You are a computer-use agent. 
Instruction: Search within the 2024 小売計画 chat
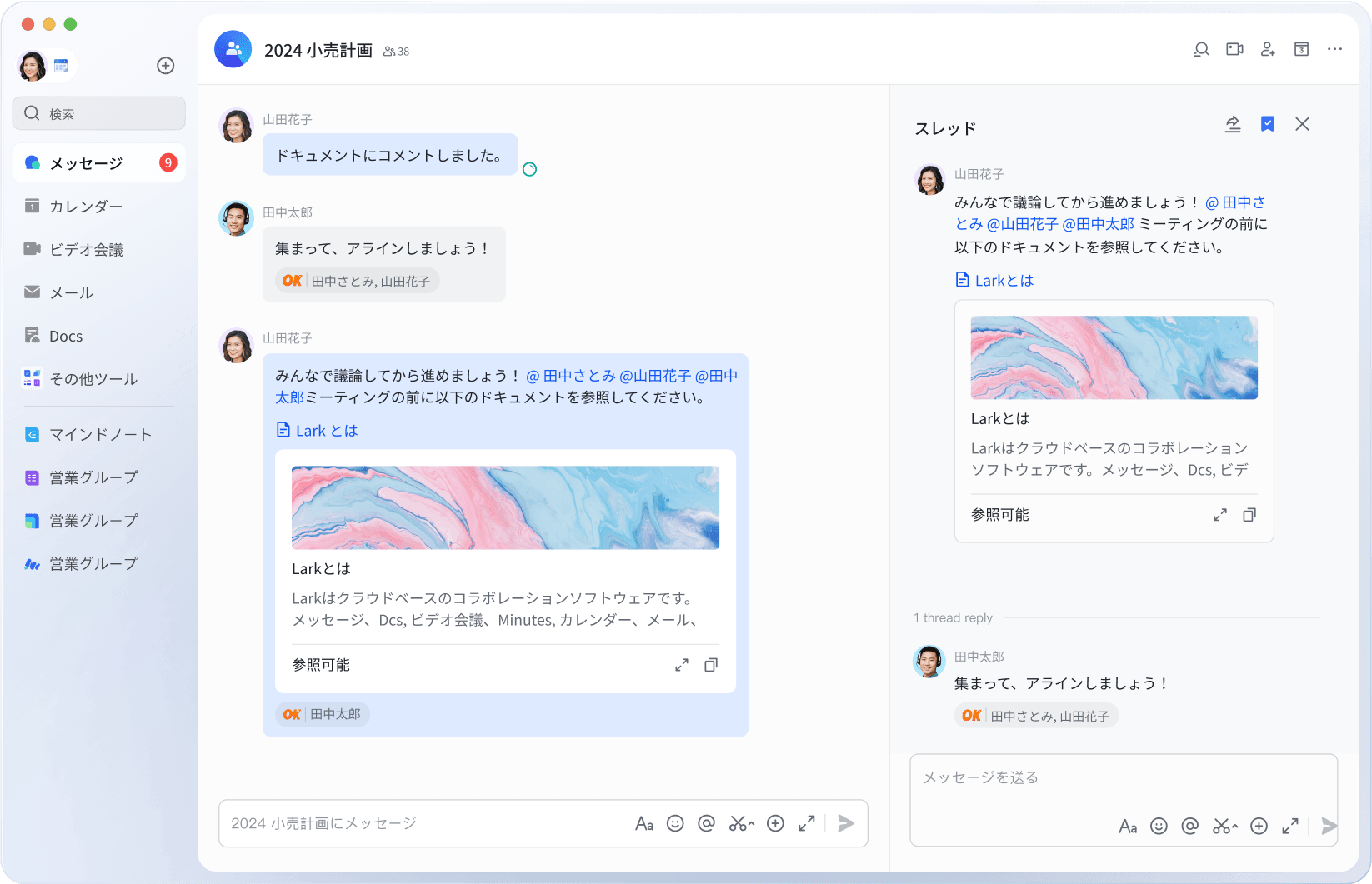click(x=1201, y=50)
